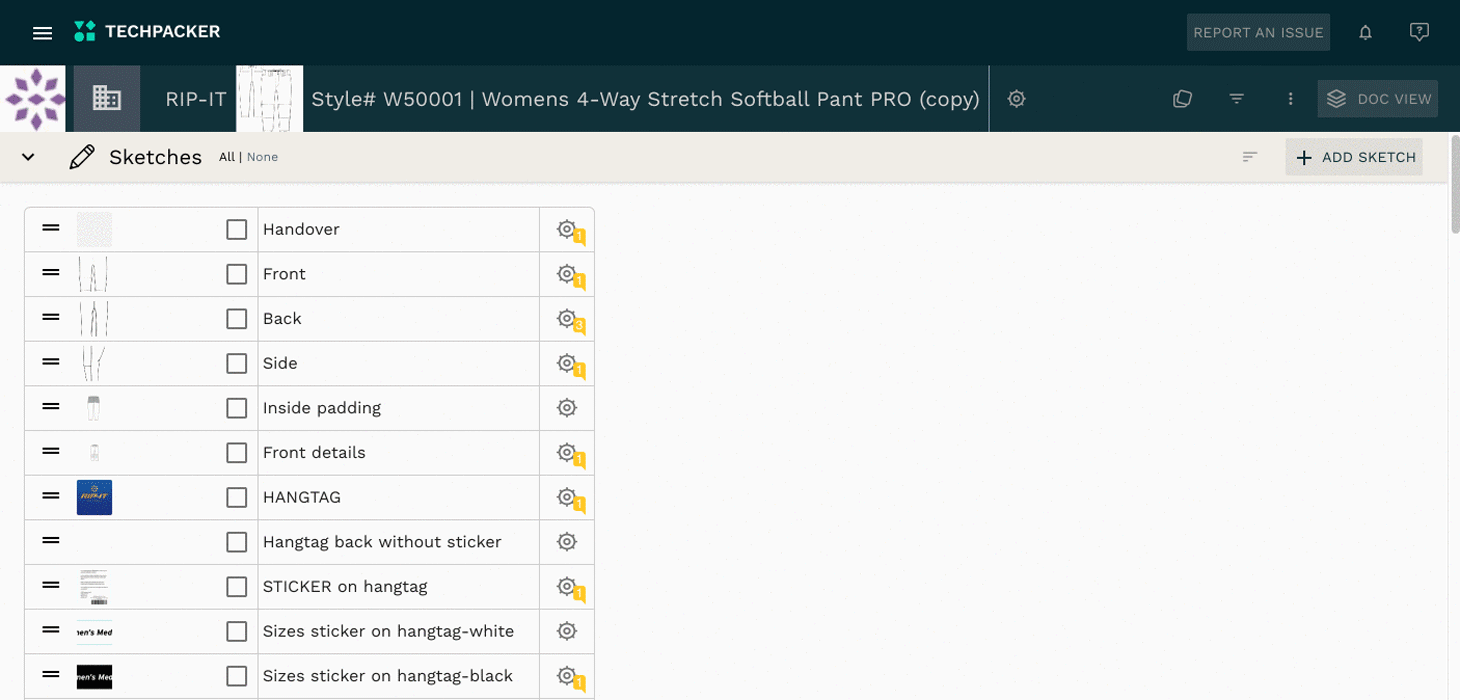Click the 'Handover' sketch name
This screenshot has height=700, width=1460.
[x=301, y=229]
